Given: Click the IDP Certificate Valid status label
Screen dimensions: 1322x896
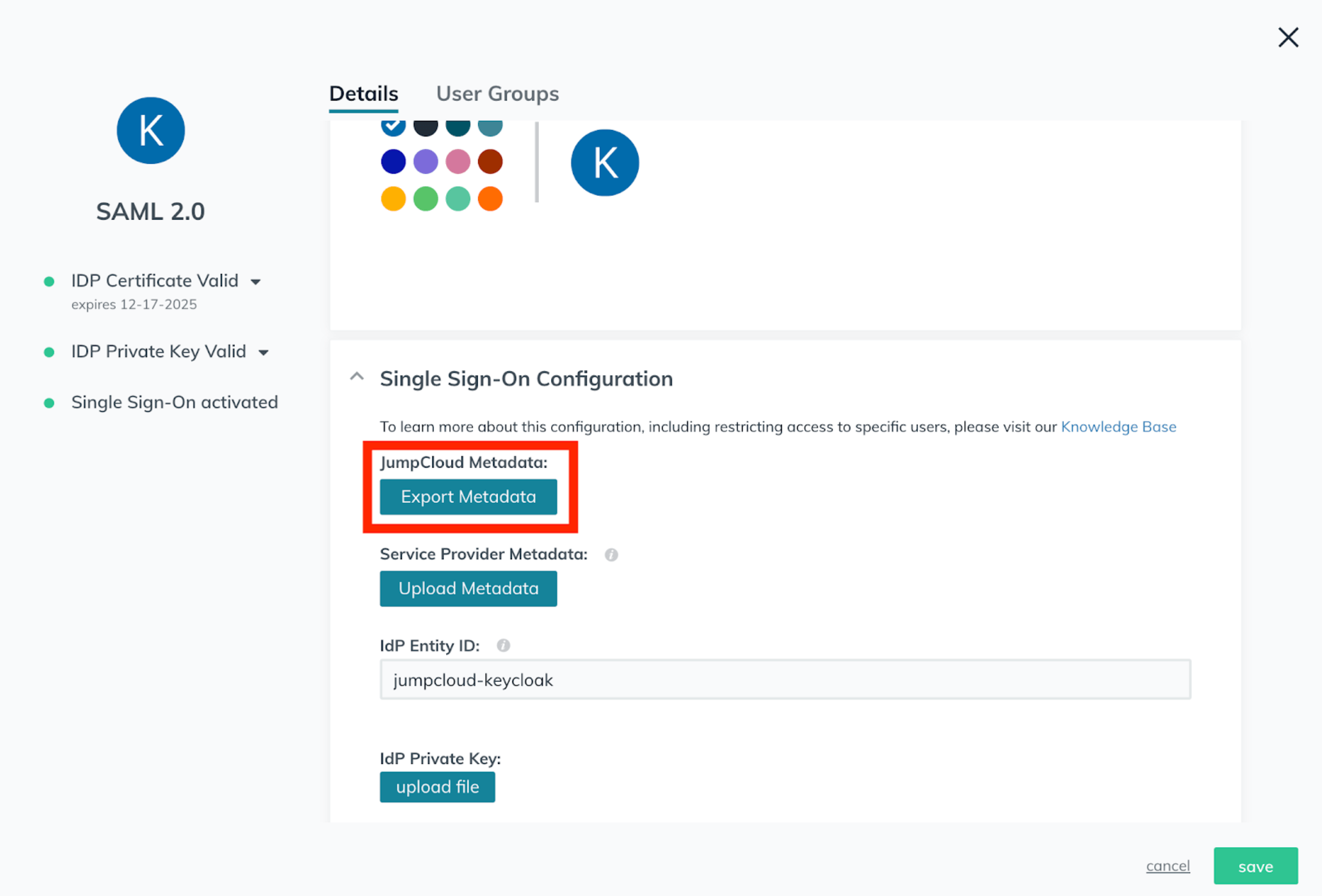Looking at the screenshot, I should pos(154,281).
